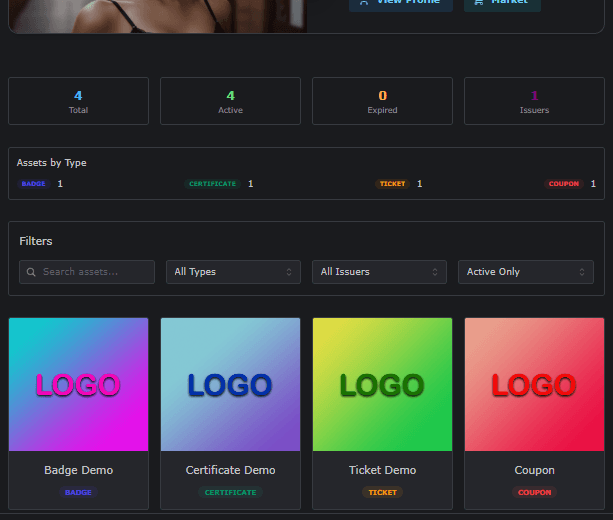613x520 pixels.
Task: Select the Expired stat card
Action: coord(382,101)
